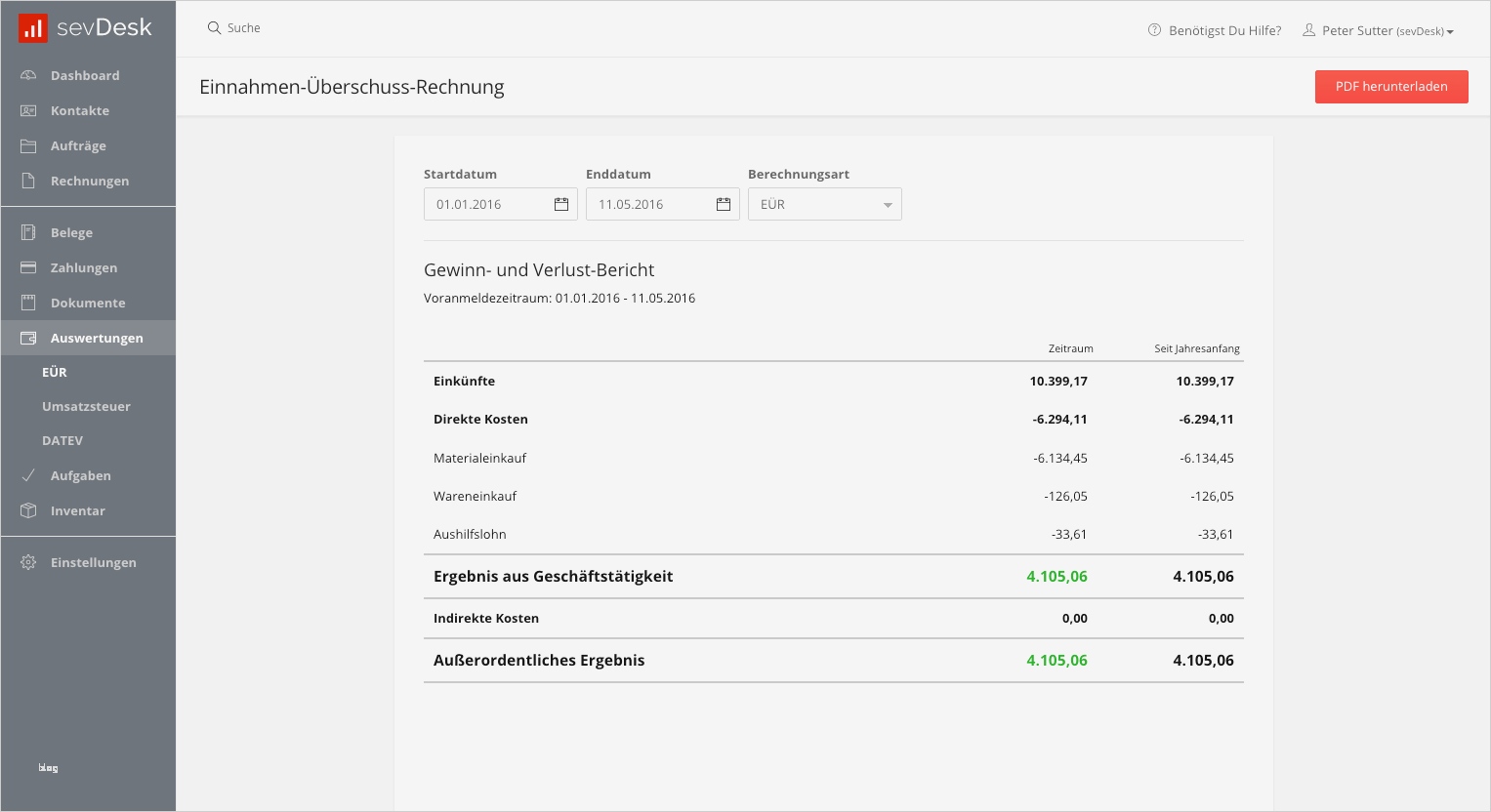Click the PDF herunterladen button
Image resolution: width=1491 pixels, height=812 pixels.
coord(1391,86)
